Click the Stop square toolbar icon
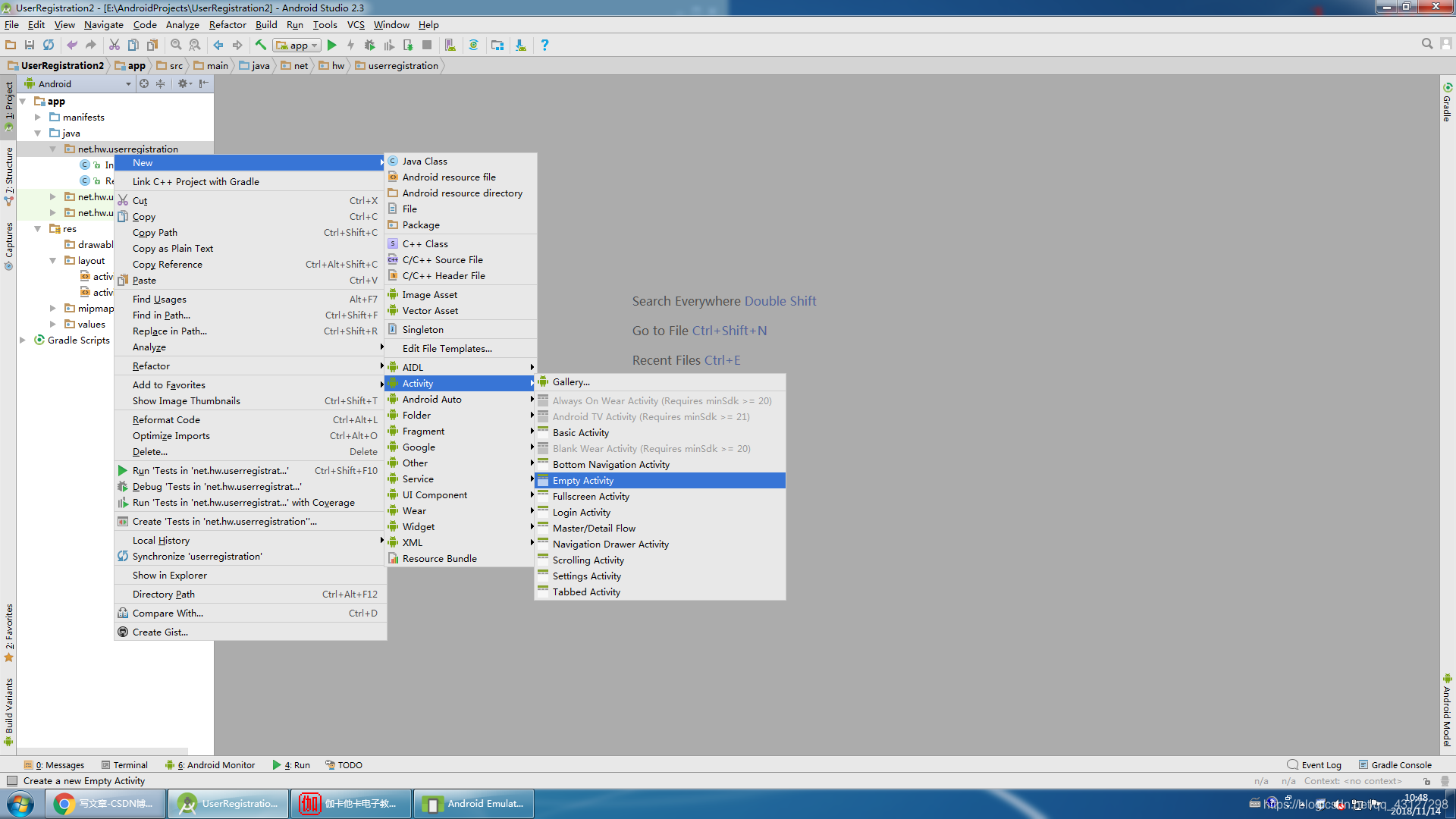Image resolution: width=1456 pixels, height=819 pixels. pos(427,45)
